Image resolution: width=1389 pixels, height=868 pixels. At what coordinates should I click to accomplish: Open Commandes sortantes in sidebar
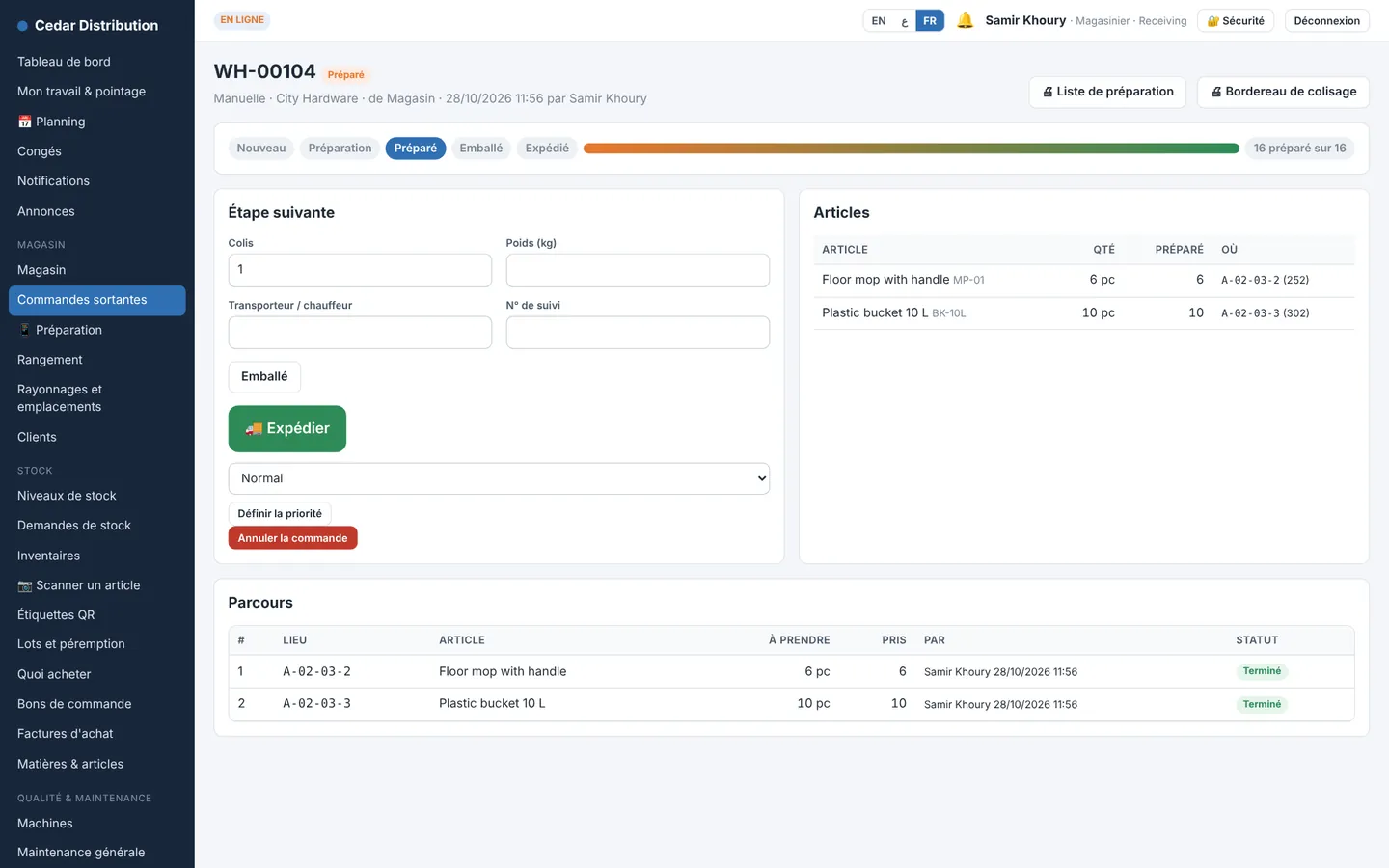point(96,300)
